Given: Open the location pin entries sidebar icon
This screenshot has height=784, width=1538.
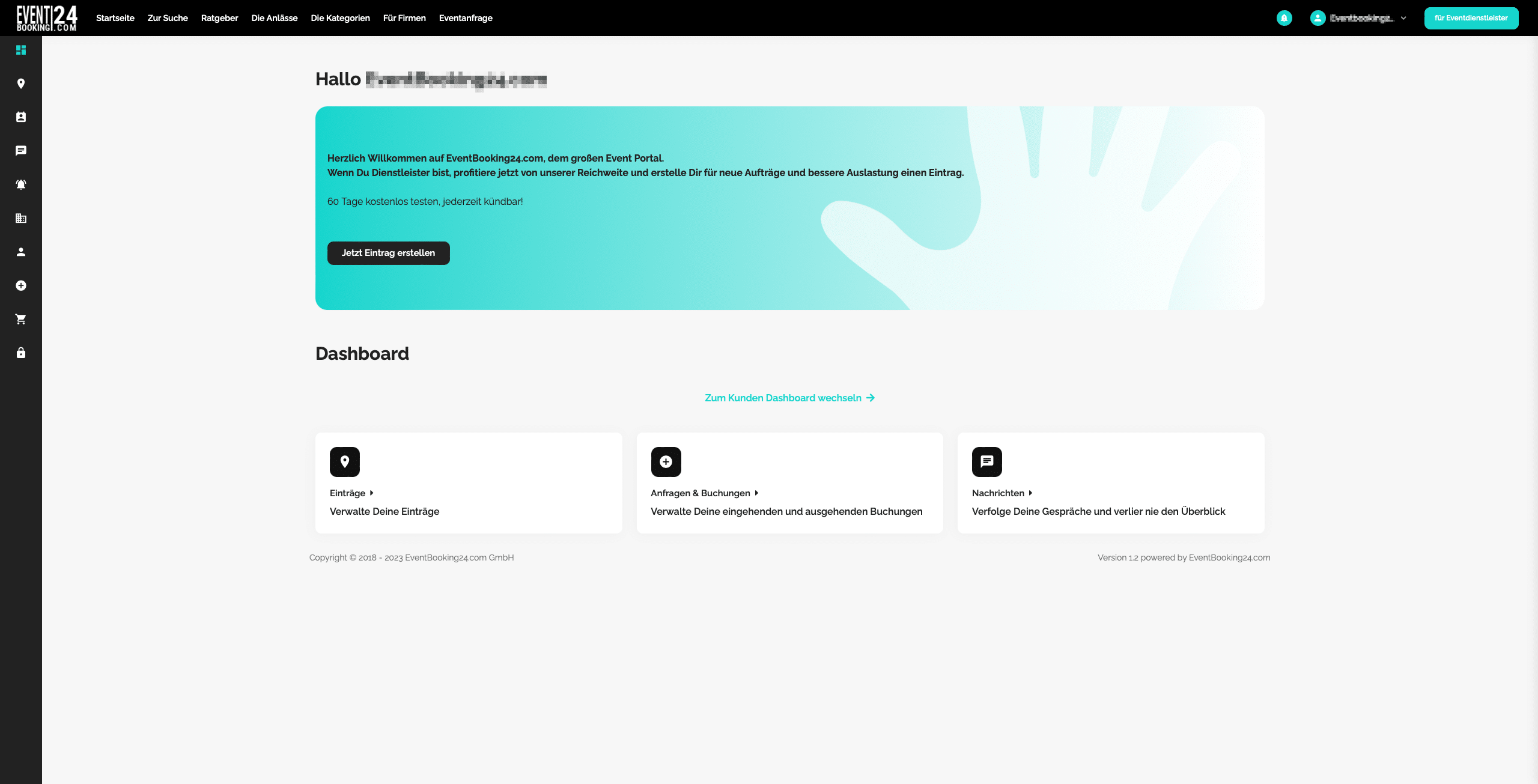Looking at the screenshot, I should click(x=21, y=84).
